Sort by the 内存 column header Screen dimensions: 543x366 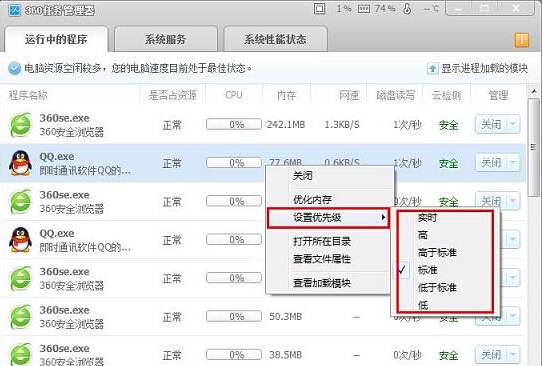(287, 95)
